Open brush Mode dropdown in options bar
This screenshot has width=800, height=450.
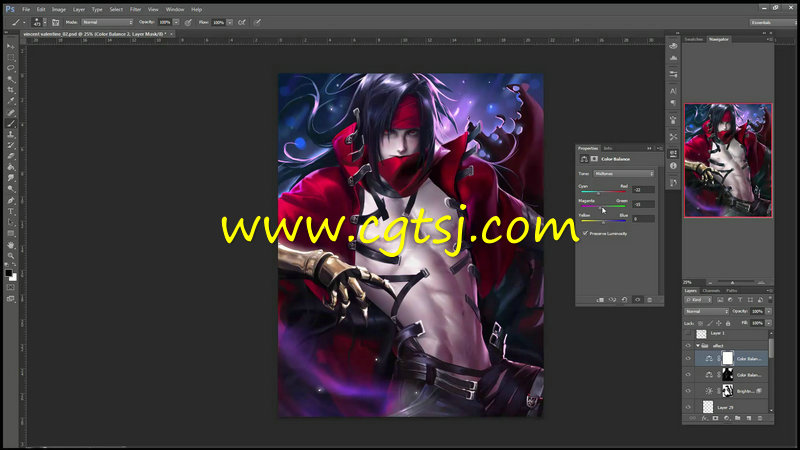(x=107, y=22)
